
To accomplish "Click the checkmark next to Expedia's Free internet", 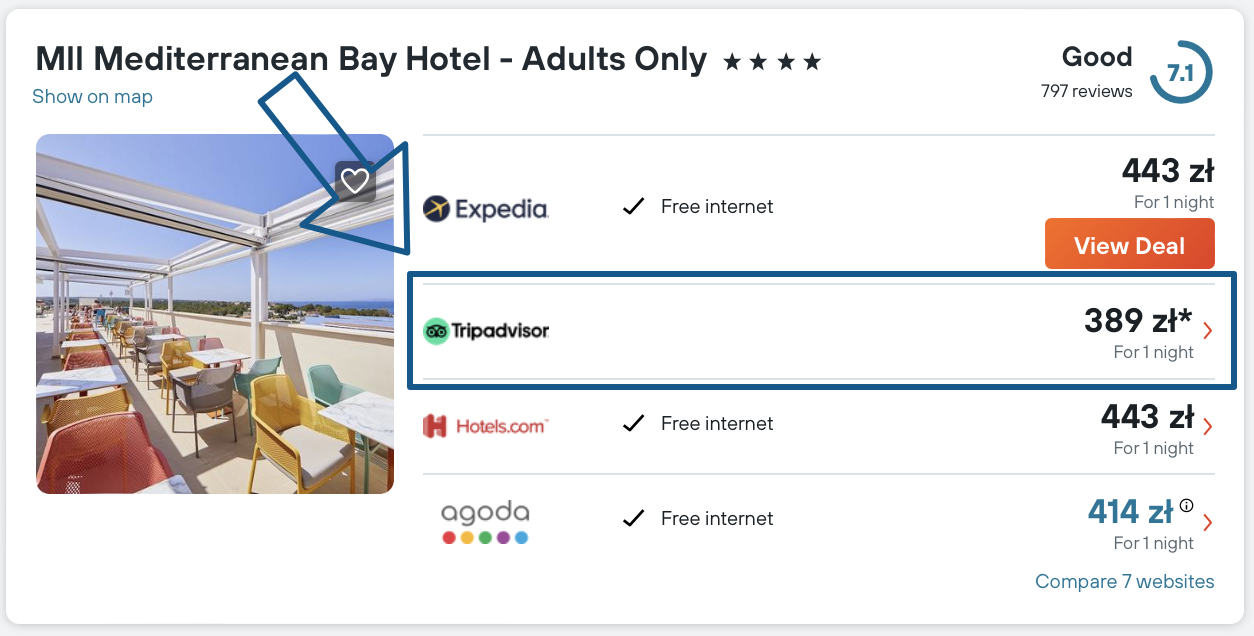I will (x=633, y=207).
